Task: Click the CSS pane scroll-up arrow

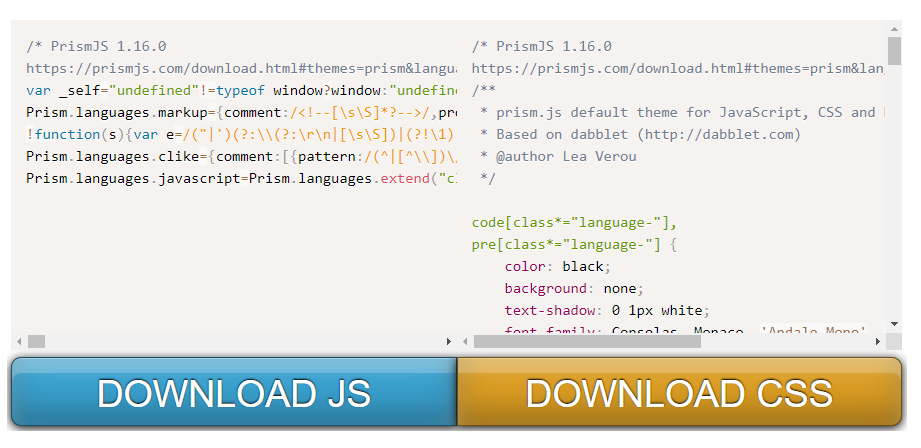Action: pyautogui.click(x=894, y=29)
